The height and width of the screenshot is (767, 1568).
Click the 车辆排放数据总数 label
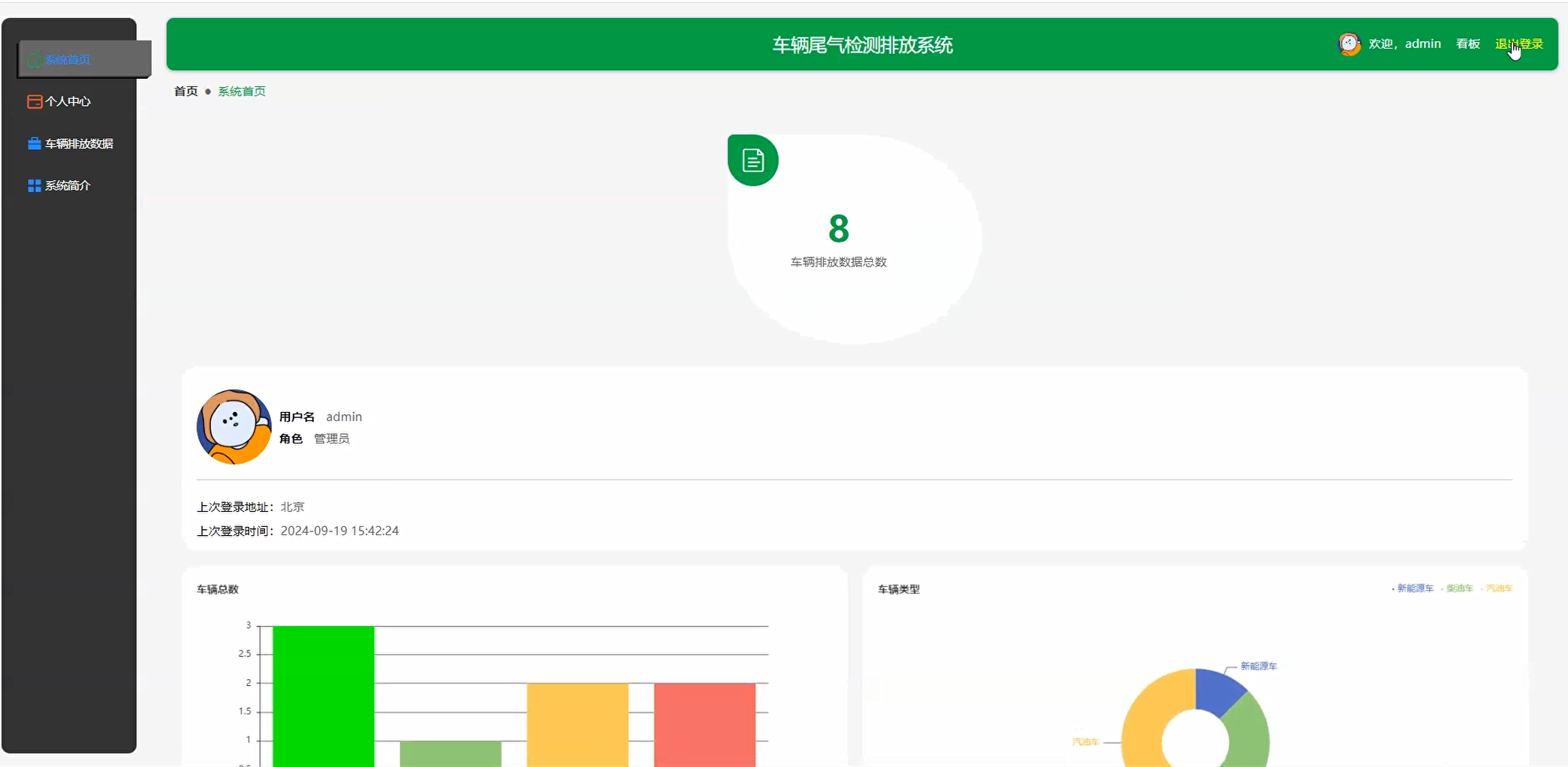click(x=839, y=262)
